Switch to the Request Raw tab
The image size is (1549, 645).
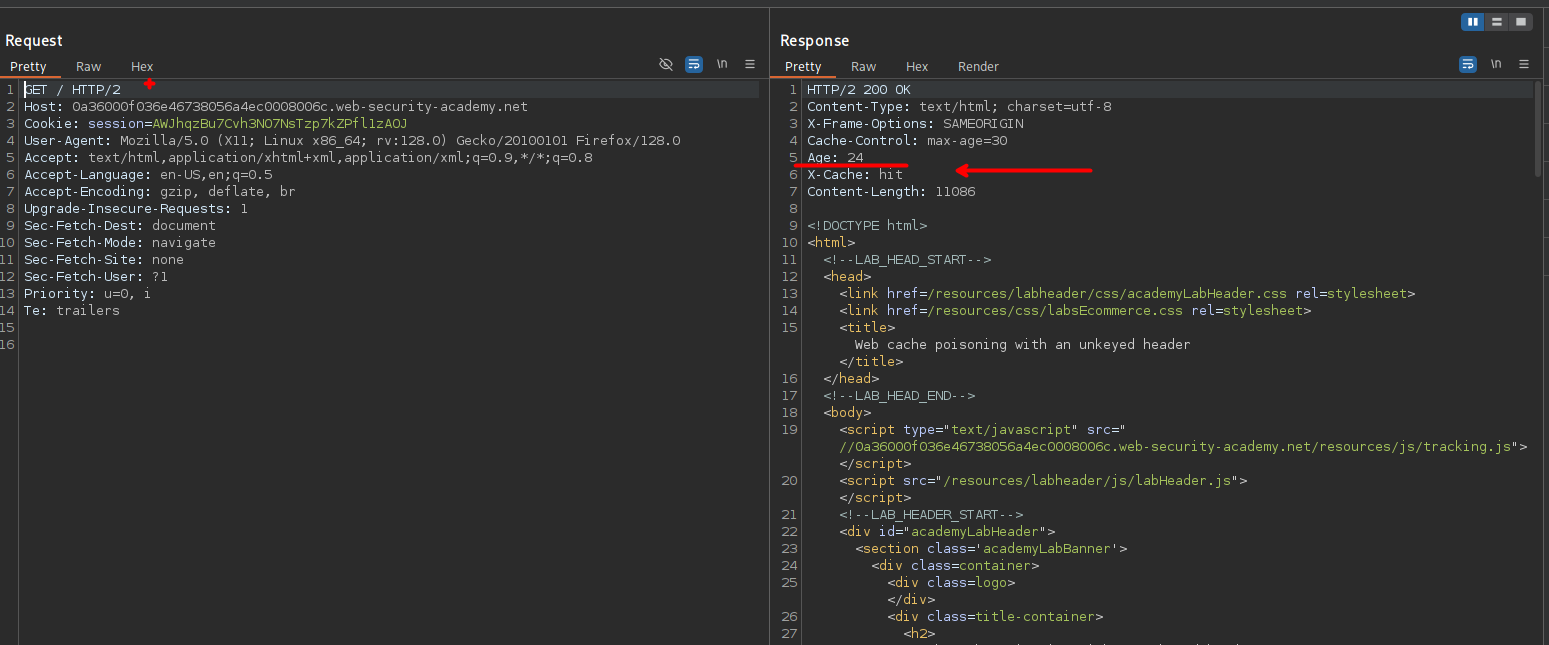pos(89,67)
